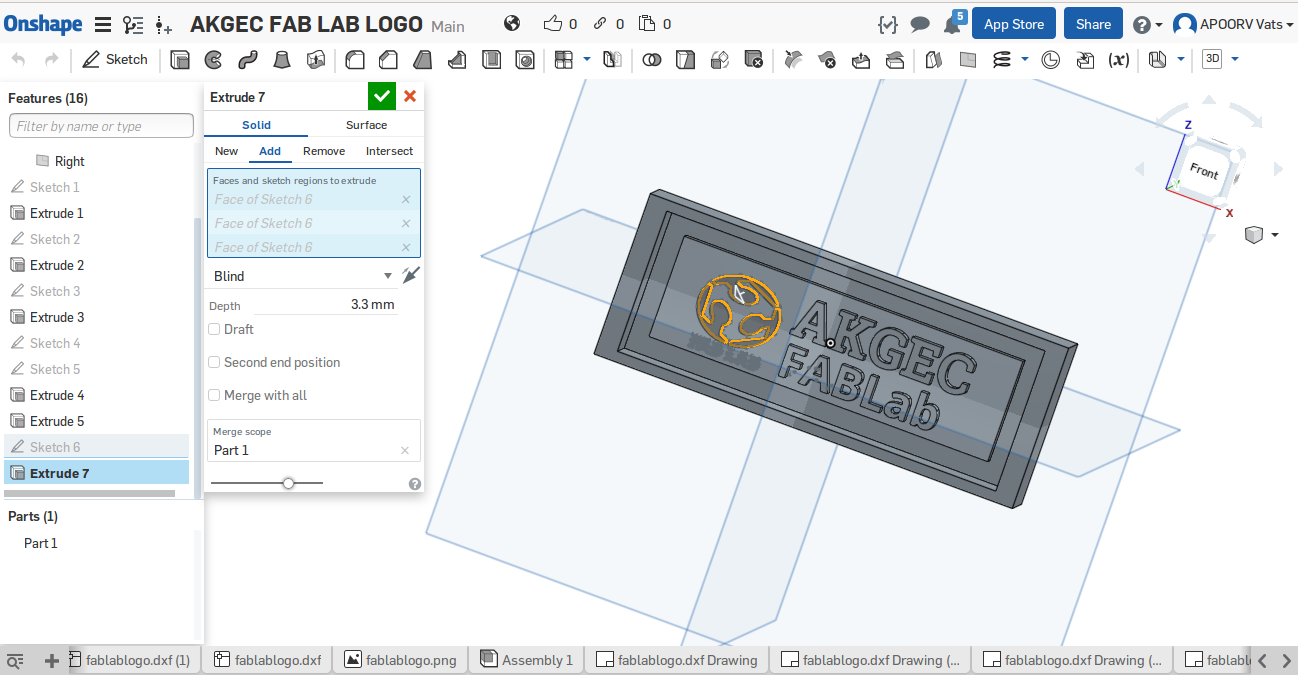Open the Onshape hamburger menu
Screen dimensions: 1298x675
pyautogui.click(x=102, y=25)
